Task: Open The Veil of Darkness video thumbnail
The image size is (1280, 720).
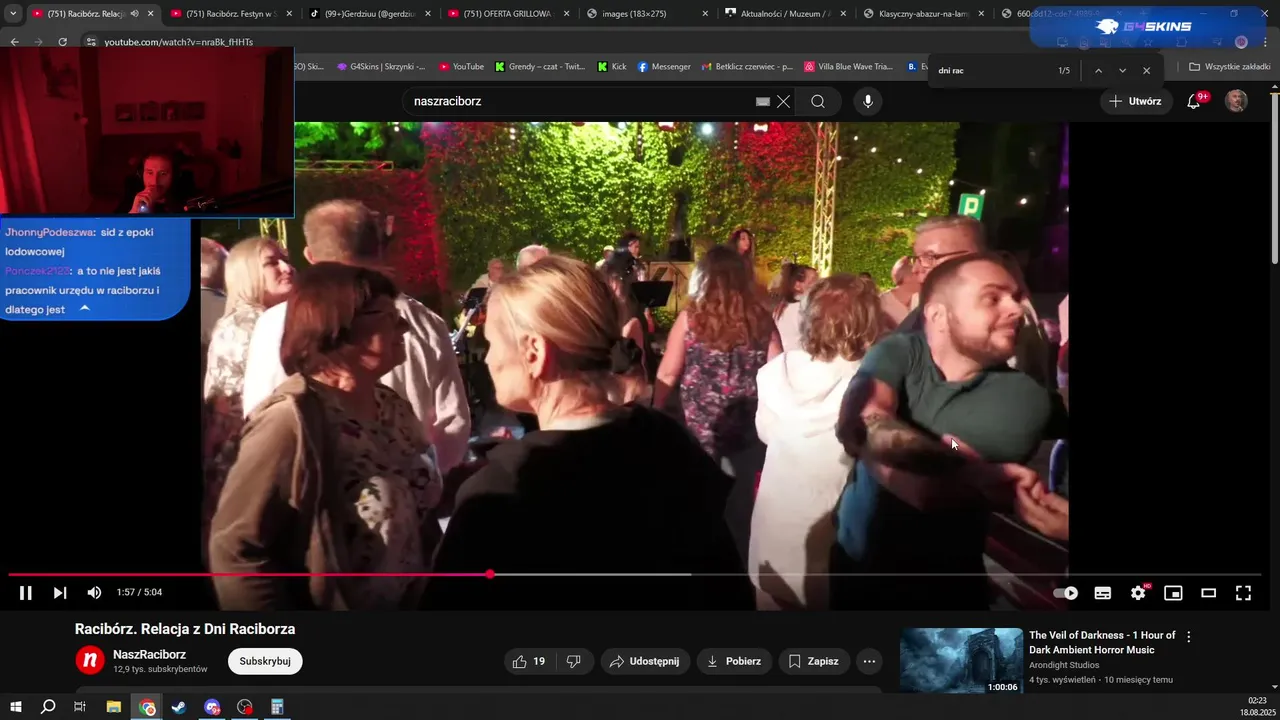Action: pos(961,660)
